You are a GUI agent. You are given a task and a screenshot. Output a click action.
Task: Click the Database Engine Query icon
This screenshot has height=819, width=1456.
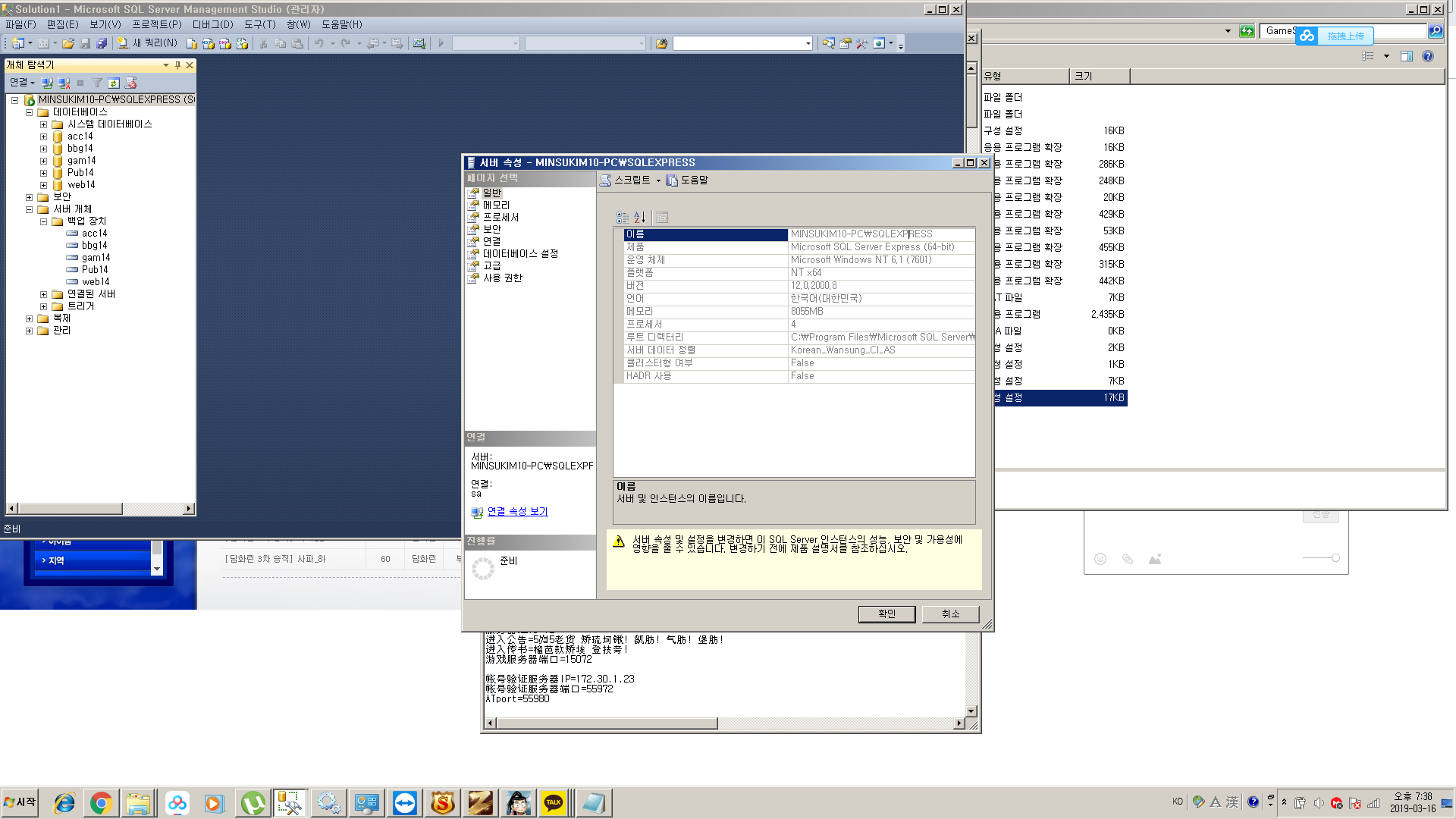click(x=192, y=43)
